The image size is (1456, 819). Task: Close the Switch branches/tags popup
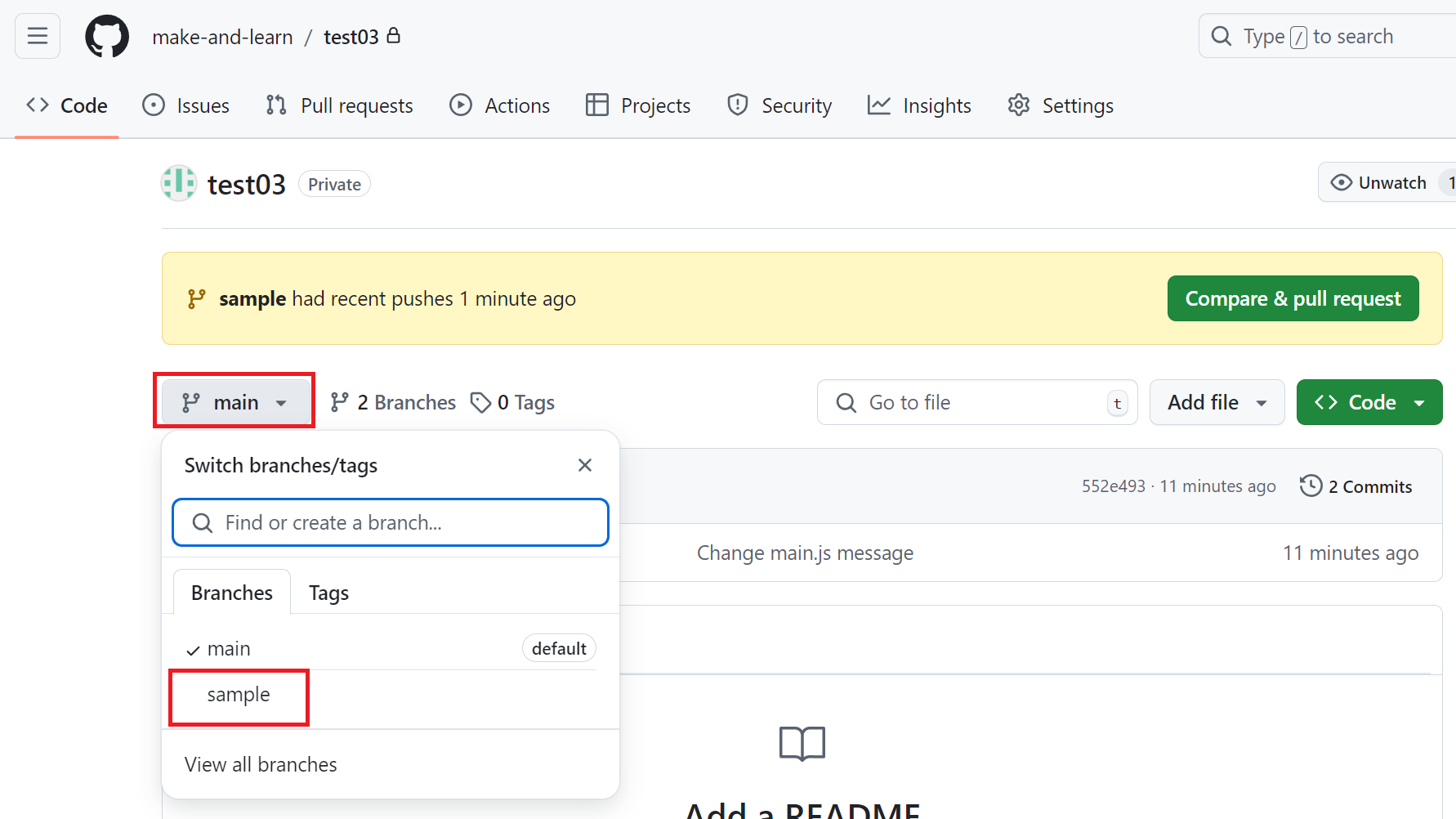[585, 465]
